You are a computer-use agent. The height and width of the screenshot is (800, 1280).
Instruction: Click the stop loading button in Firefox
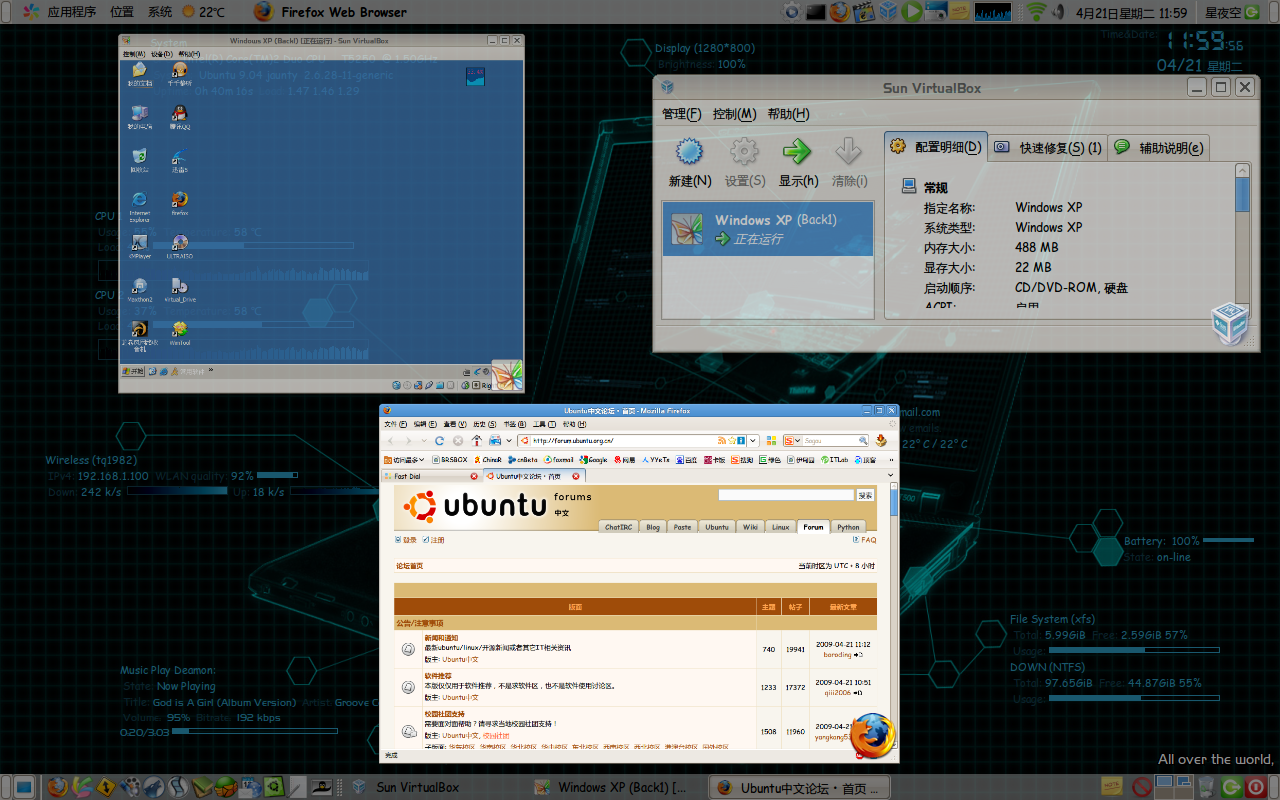458,441
